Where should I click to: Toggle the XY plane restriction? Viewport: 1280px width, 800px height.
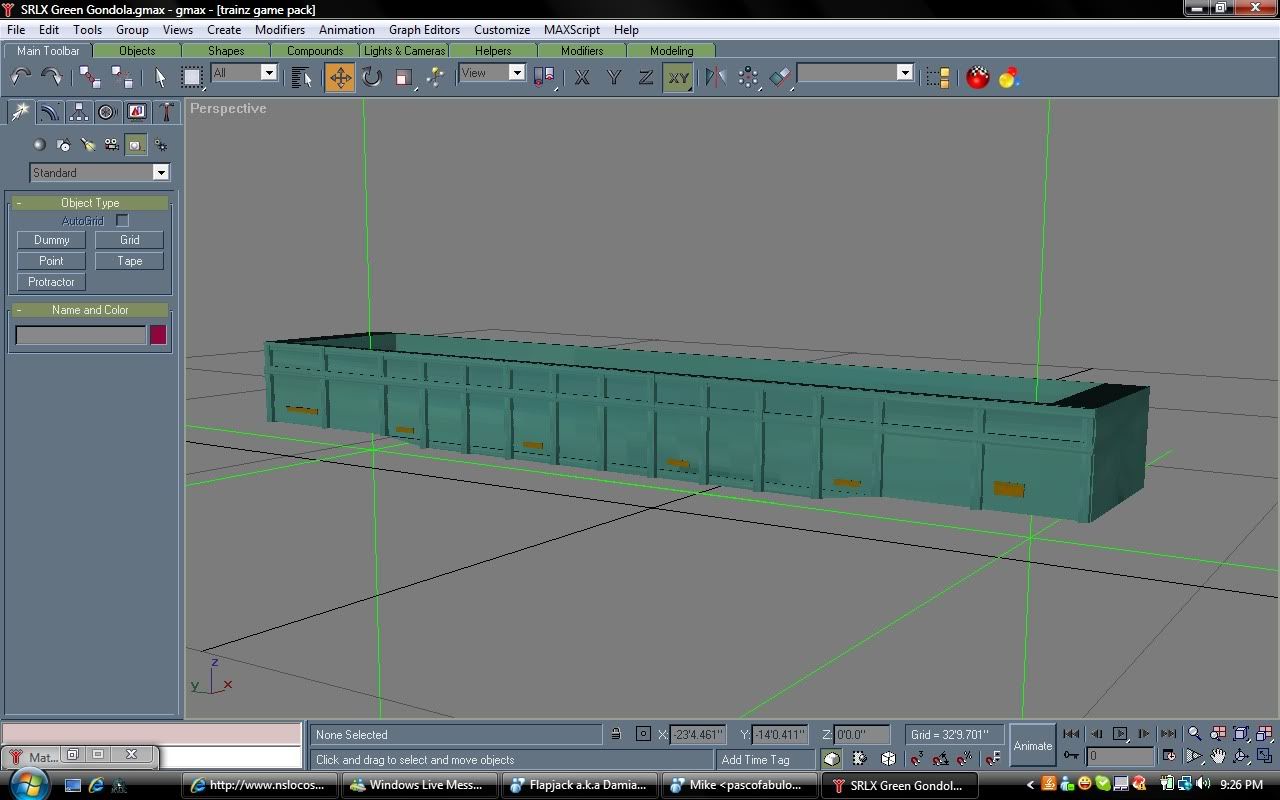click(x=679, y=77)
